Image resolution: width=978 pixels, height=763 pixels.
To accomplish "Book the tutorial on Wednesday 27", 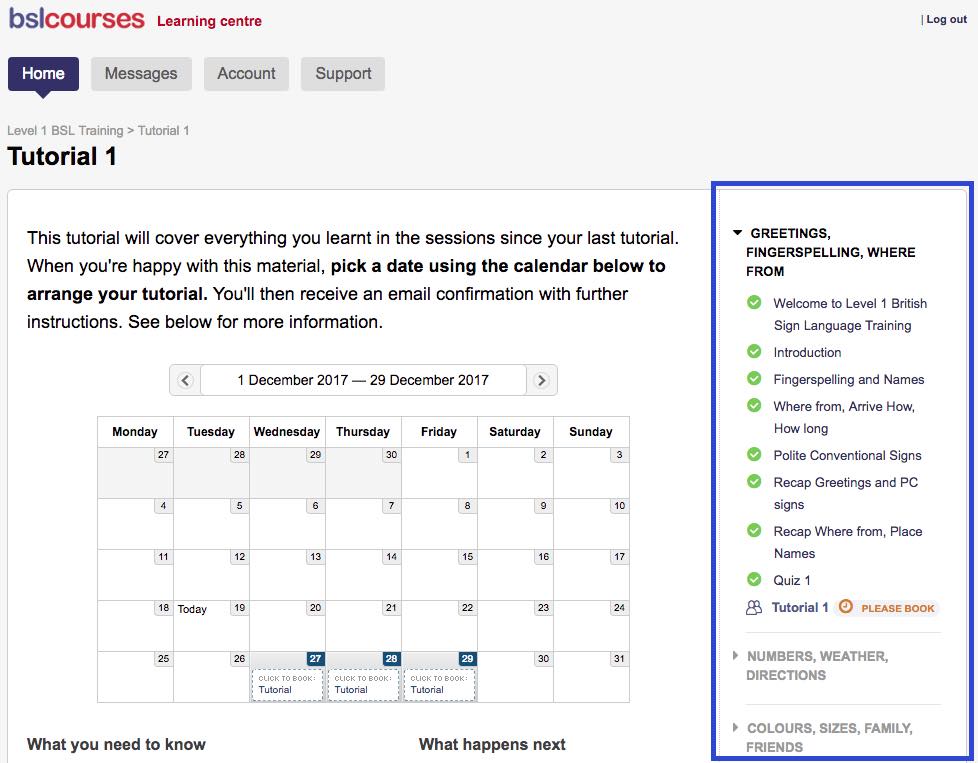I will [x=287, y=685].
